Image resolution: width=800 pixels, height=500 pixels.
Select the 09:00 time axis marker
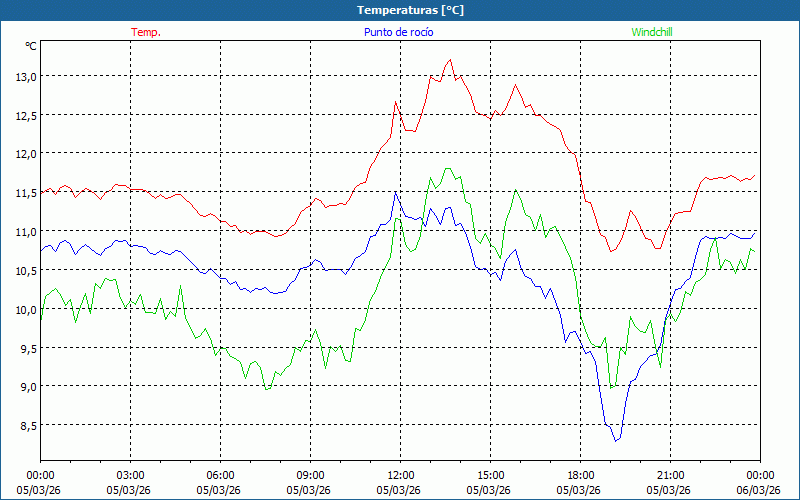(x=310, y=475)
